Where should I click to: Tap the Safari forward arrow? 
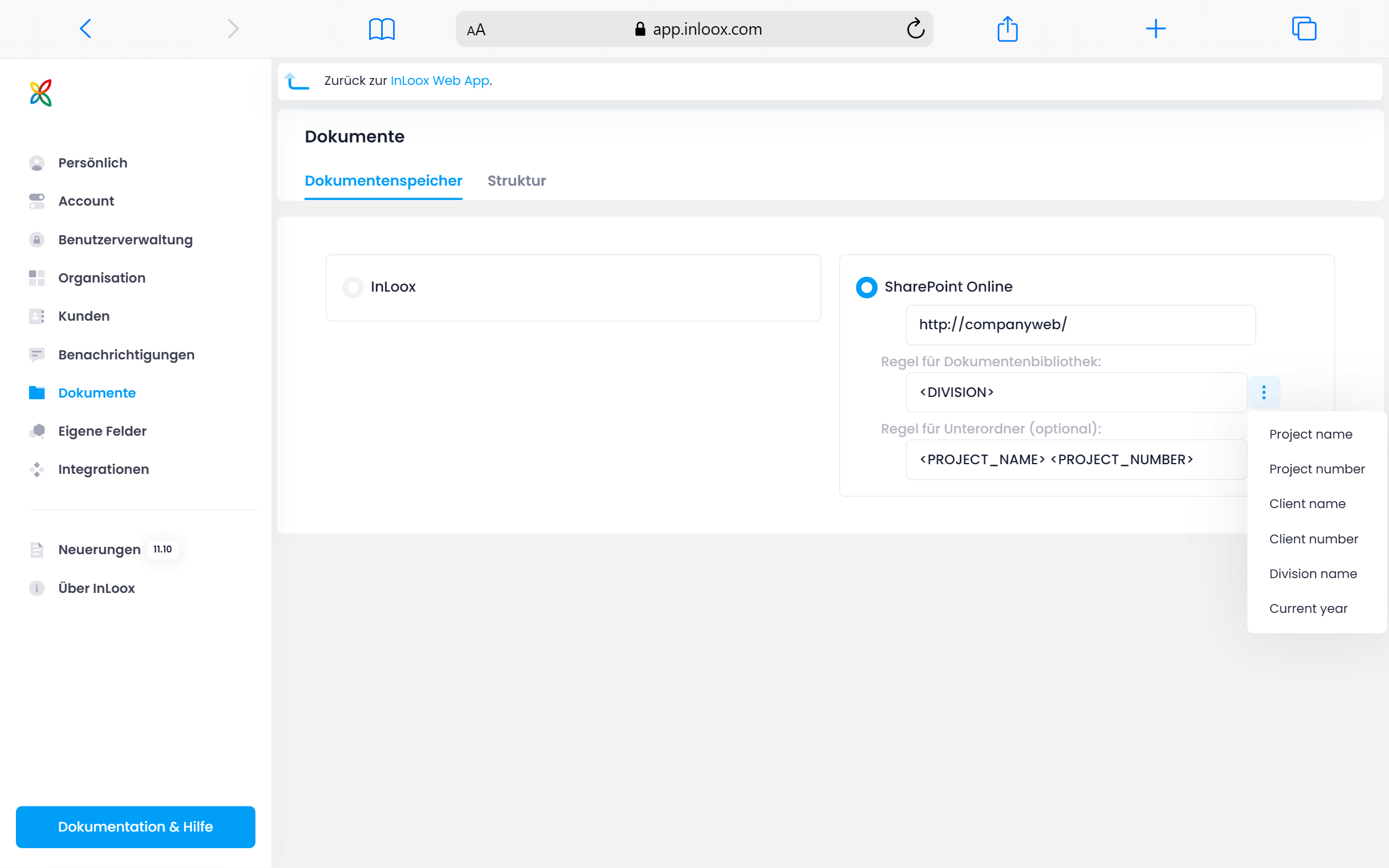pos(232,28)
